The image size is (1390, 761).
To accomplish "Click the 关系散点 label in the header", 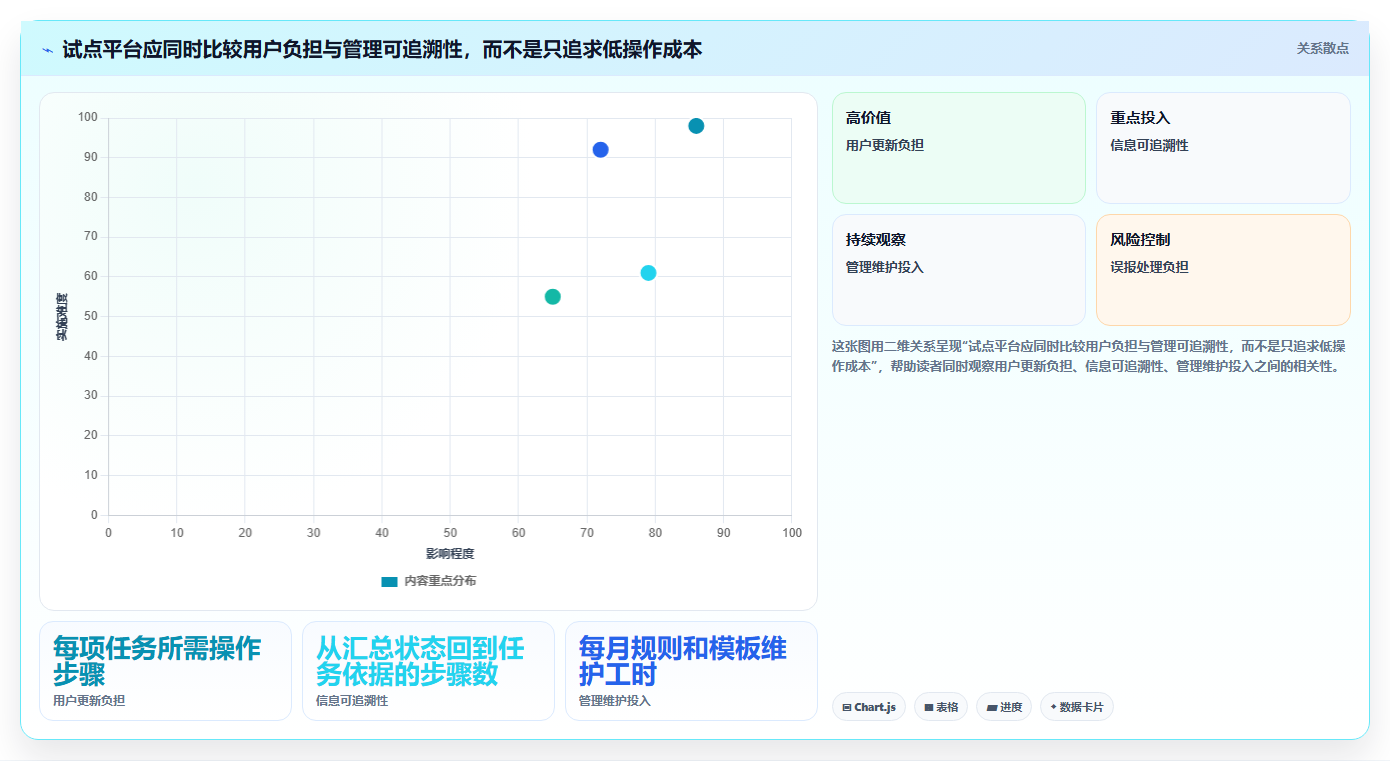I will pos(1323,48).
